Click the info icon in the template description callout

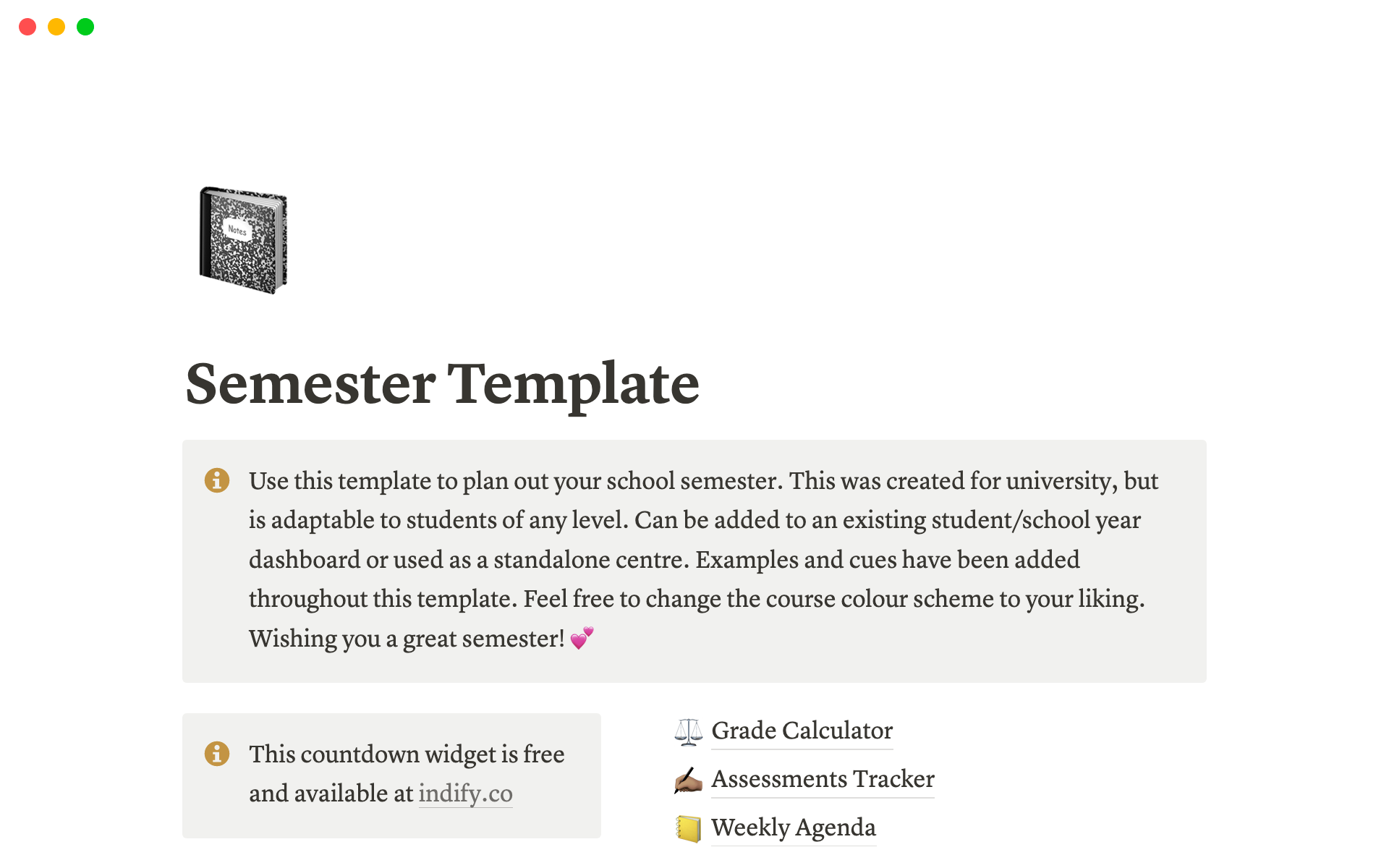point(217,480)
